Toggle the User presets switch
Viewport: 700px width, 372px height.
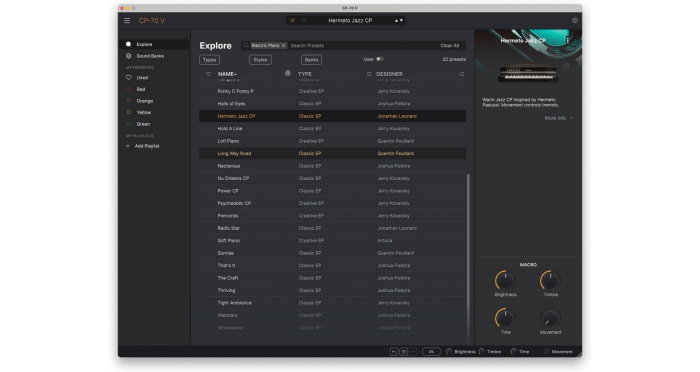point(380,59)
